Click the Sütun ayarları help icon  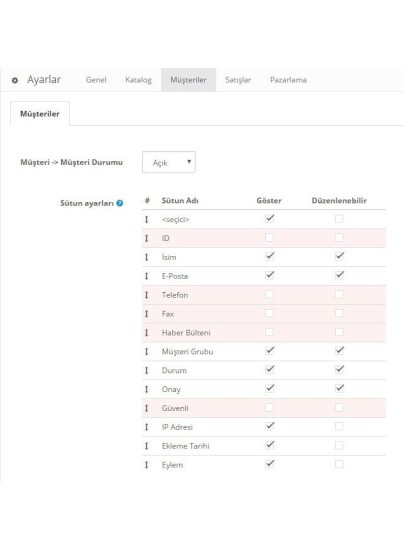(x=120, y=203)
